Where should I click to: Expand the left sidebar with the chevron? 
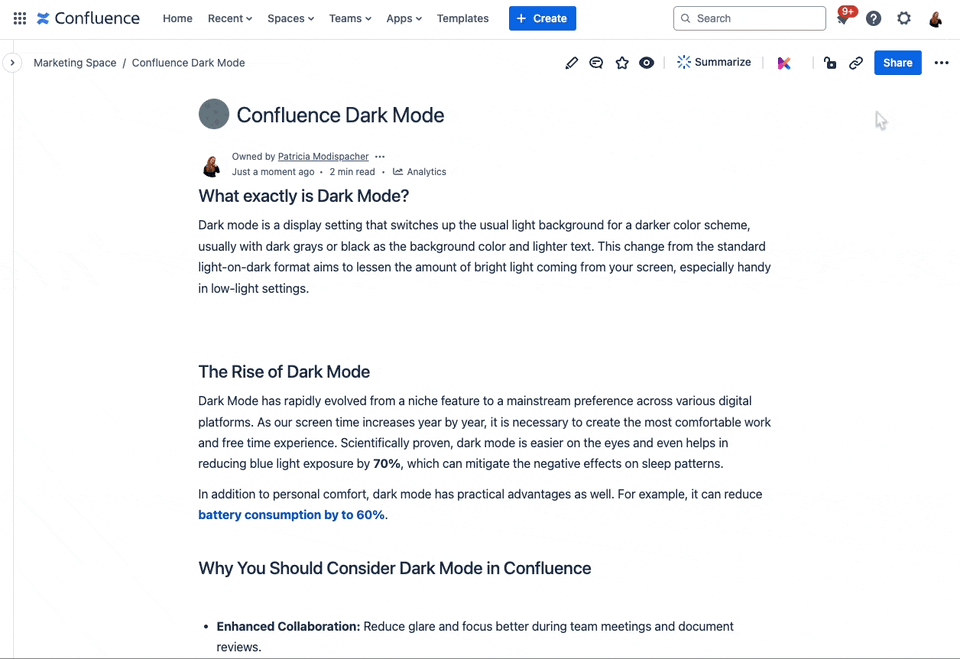[13, 62]
